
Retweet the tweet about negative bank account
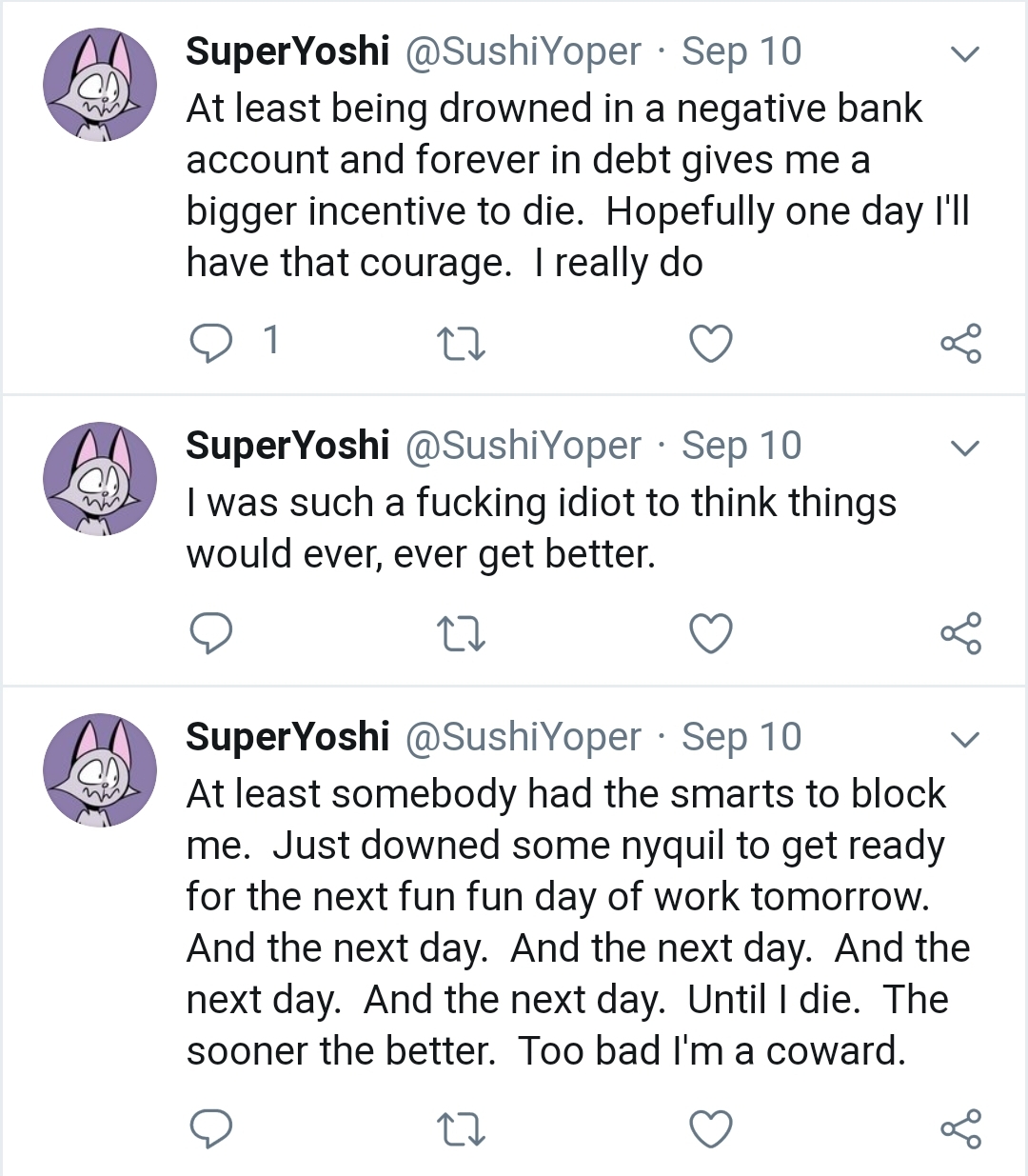(x=461, y=344)
